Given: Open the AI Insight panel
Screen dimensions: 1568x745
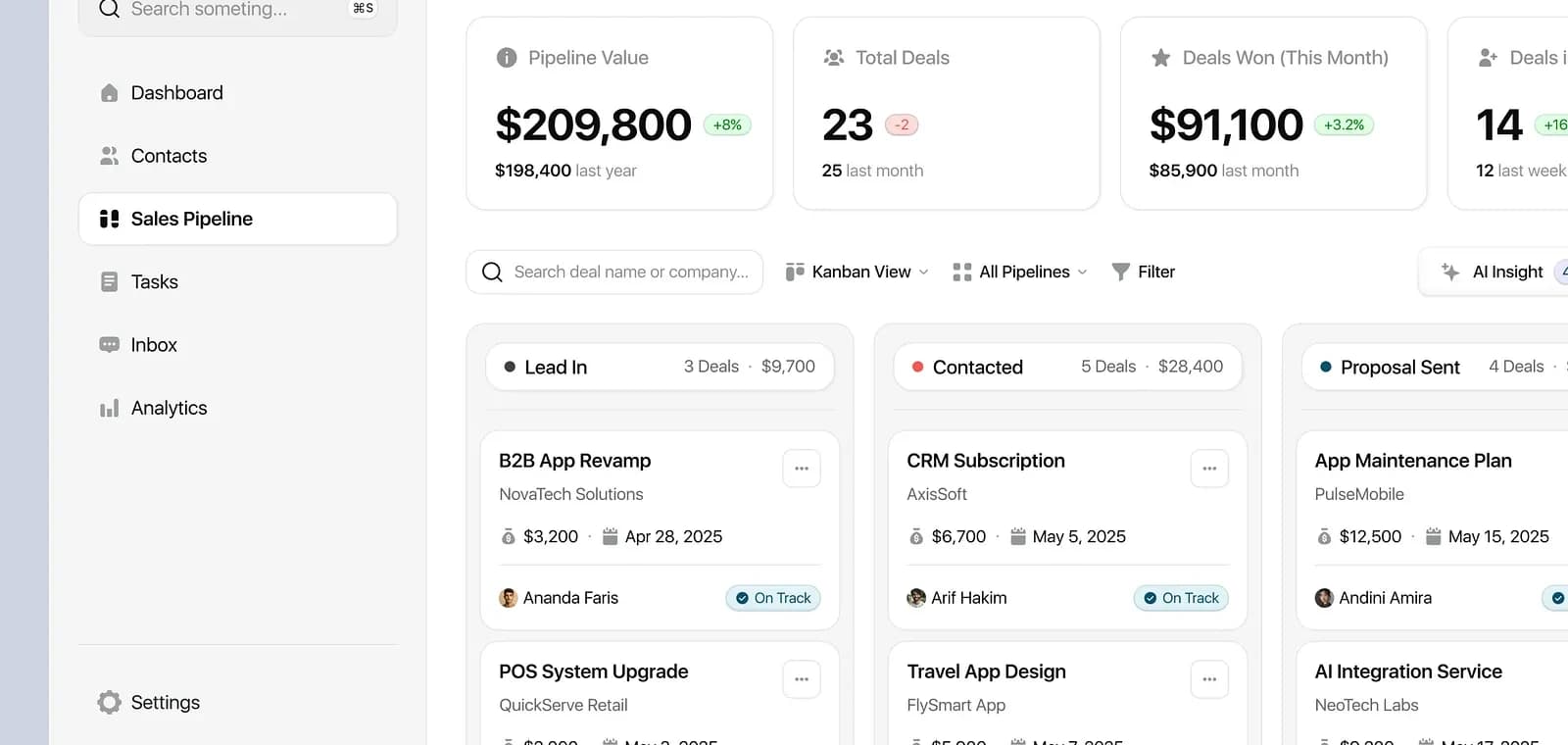Looking at the screenshot, I should (1494, 273).
